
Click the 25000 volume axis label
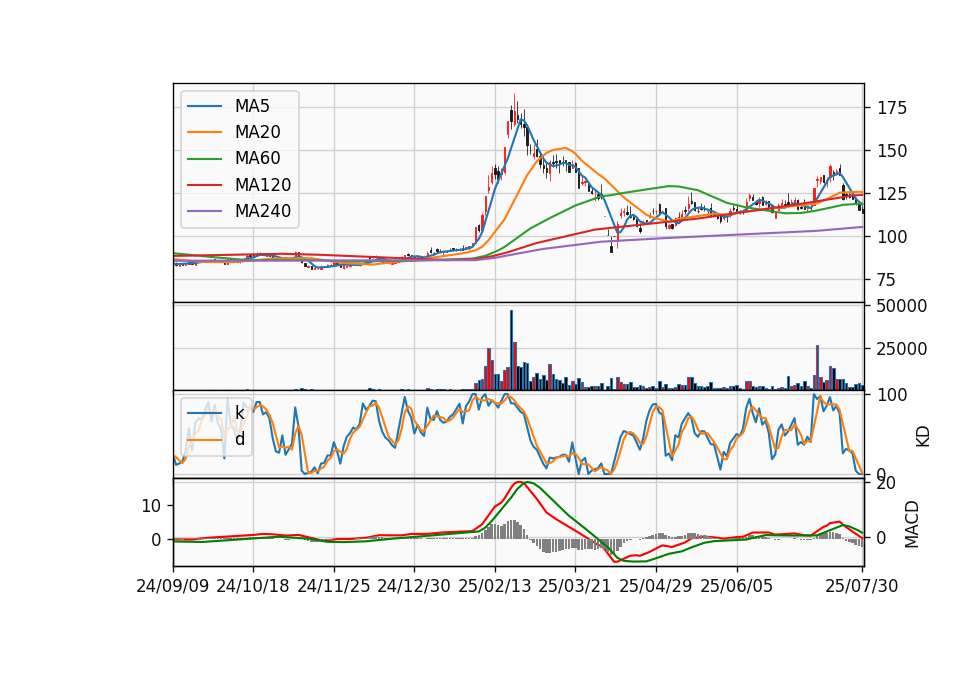901,349
